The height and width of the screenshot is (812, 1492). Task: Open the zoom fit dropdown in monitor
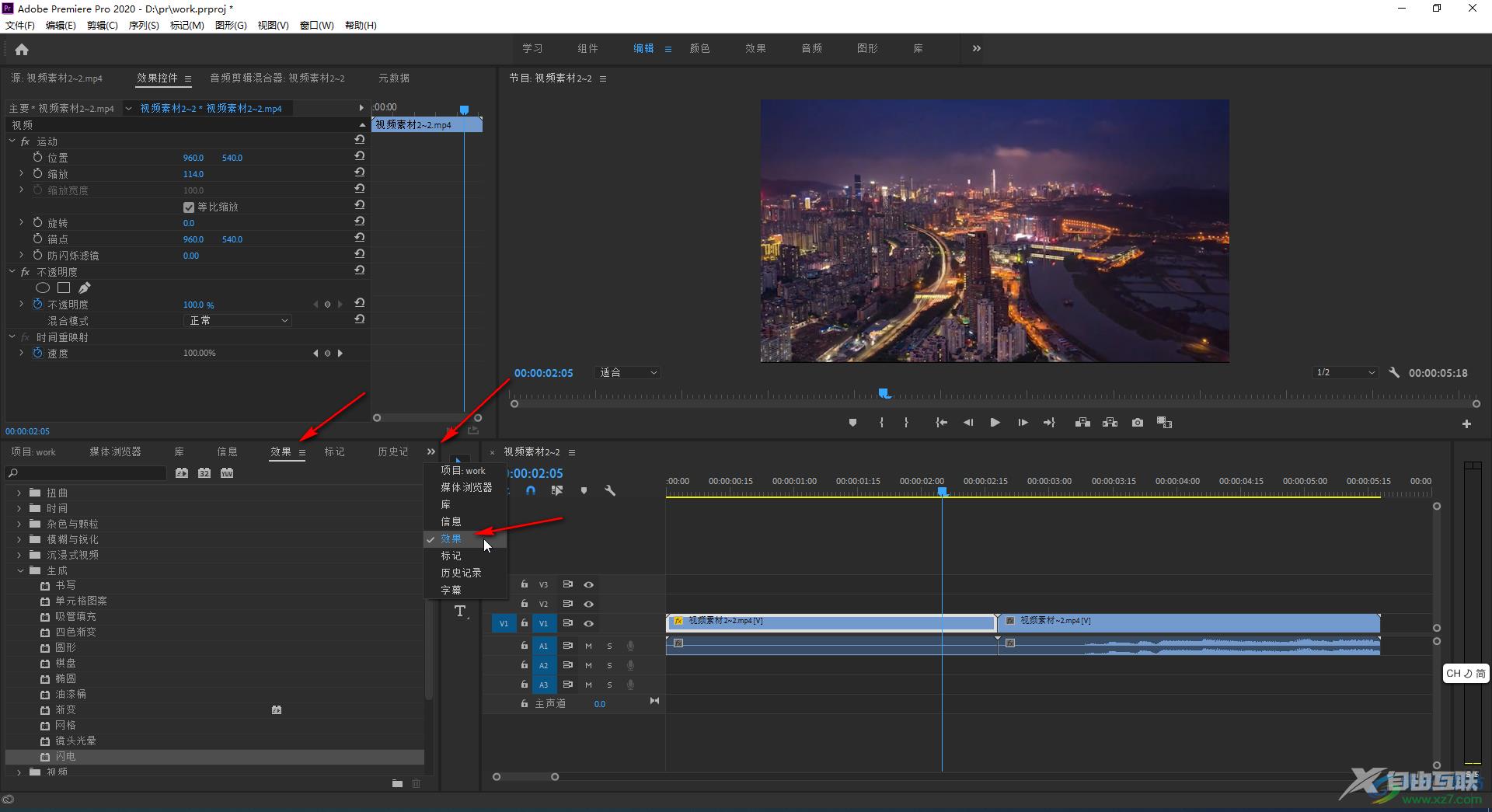tap(628, 373)
